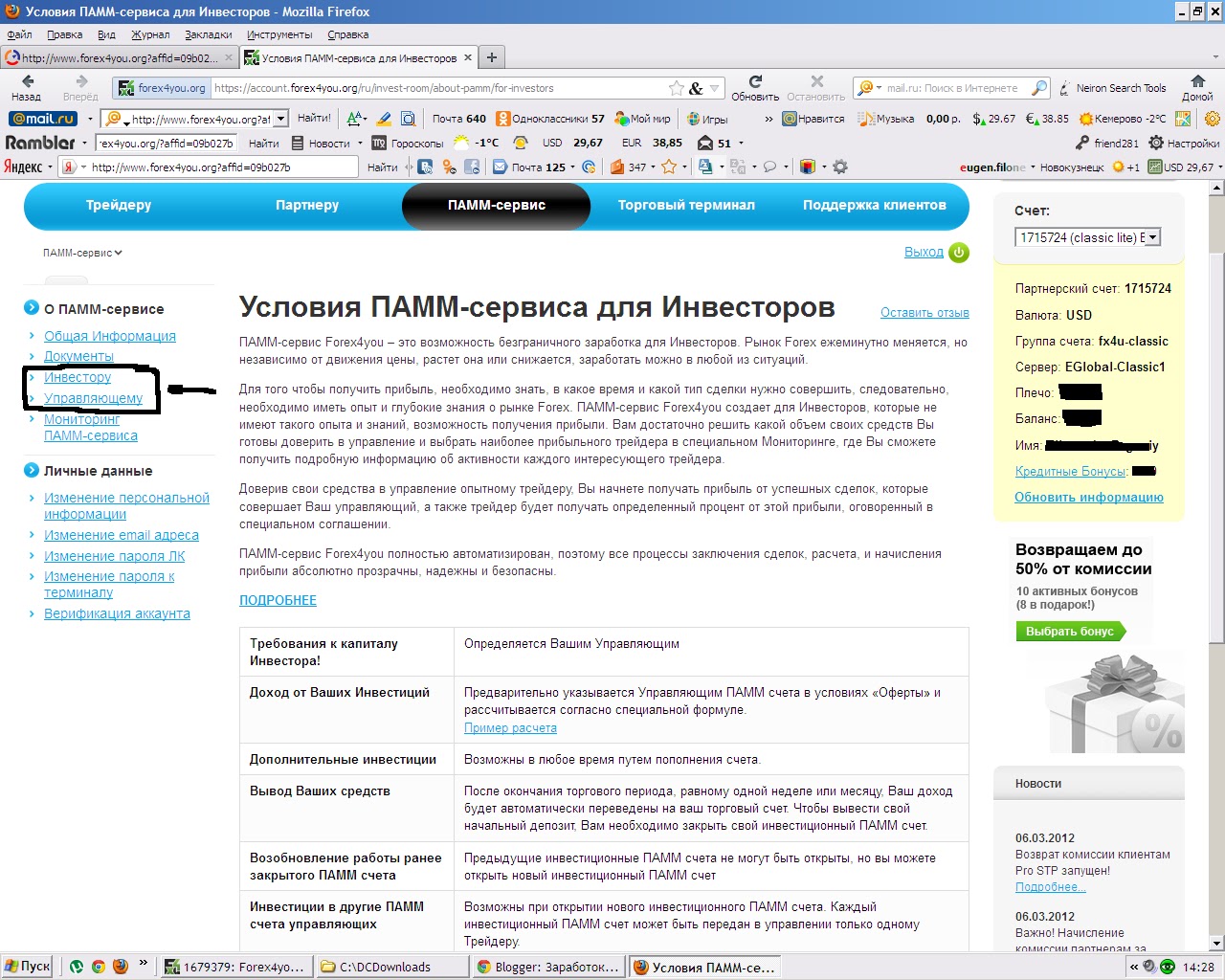Open Гороскопы on Rambler toolbar
This screenshot has height=980, width=1225.
click(408, 144)
